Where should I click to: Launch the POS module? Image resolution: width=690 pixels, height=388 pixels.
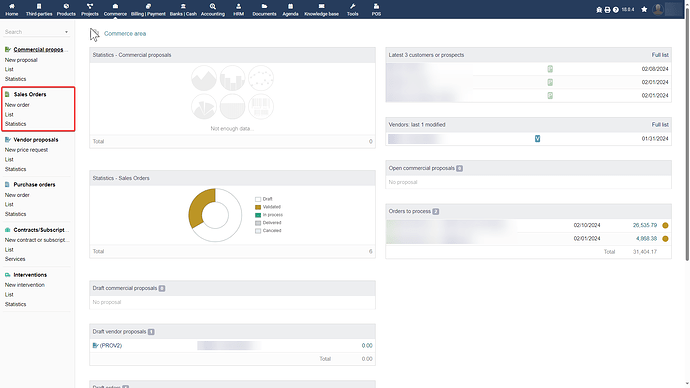click(376, 9)
